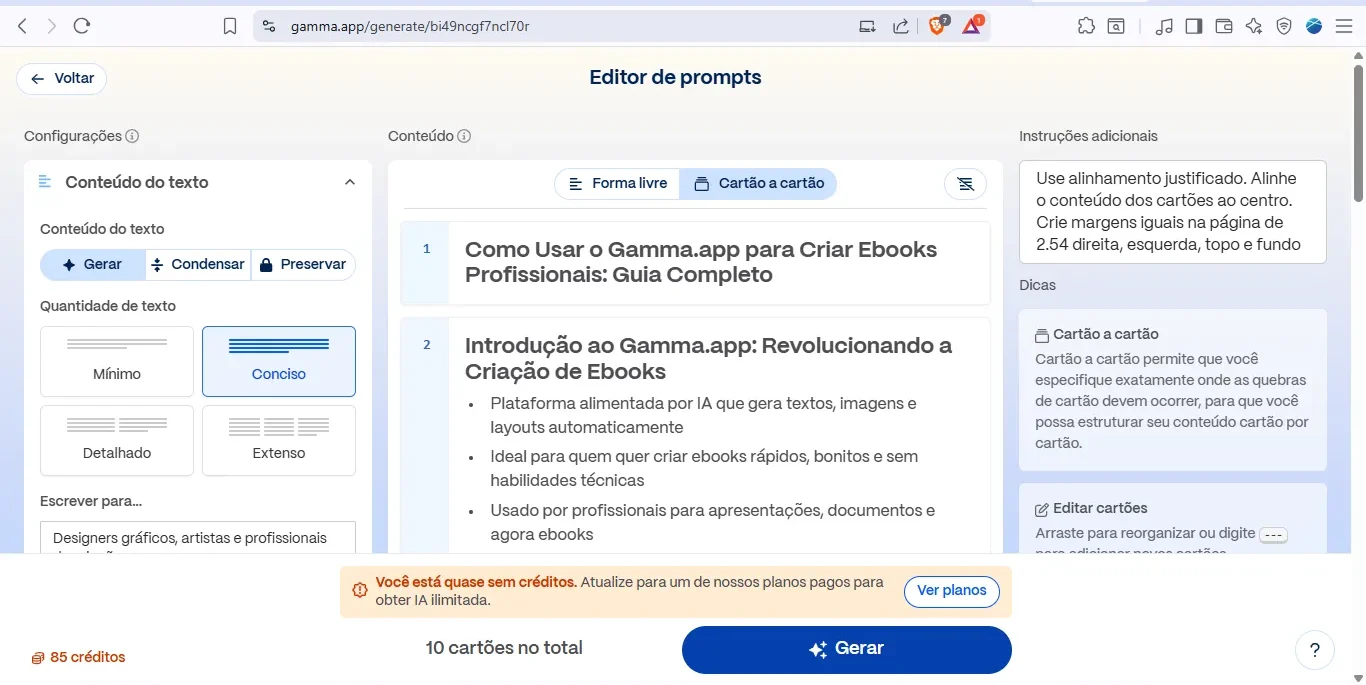The height and width of the screenshot is (685, 1366).
Task: Open Ver planos pricing button
Action: (x=952, y=591)
